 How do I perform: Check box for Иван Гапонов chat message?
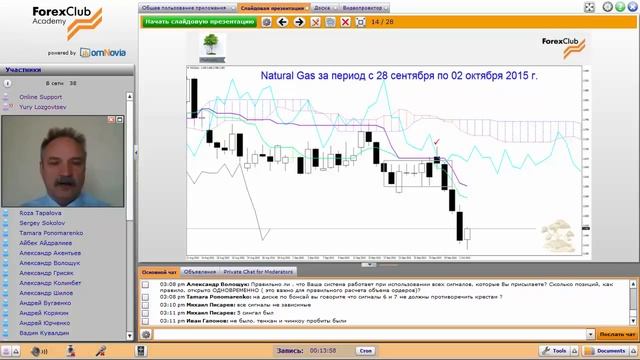coord(145,321)
